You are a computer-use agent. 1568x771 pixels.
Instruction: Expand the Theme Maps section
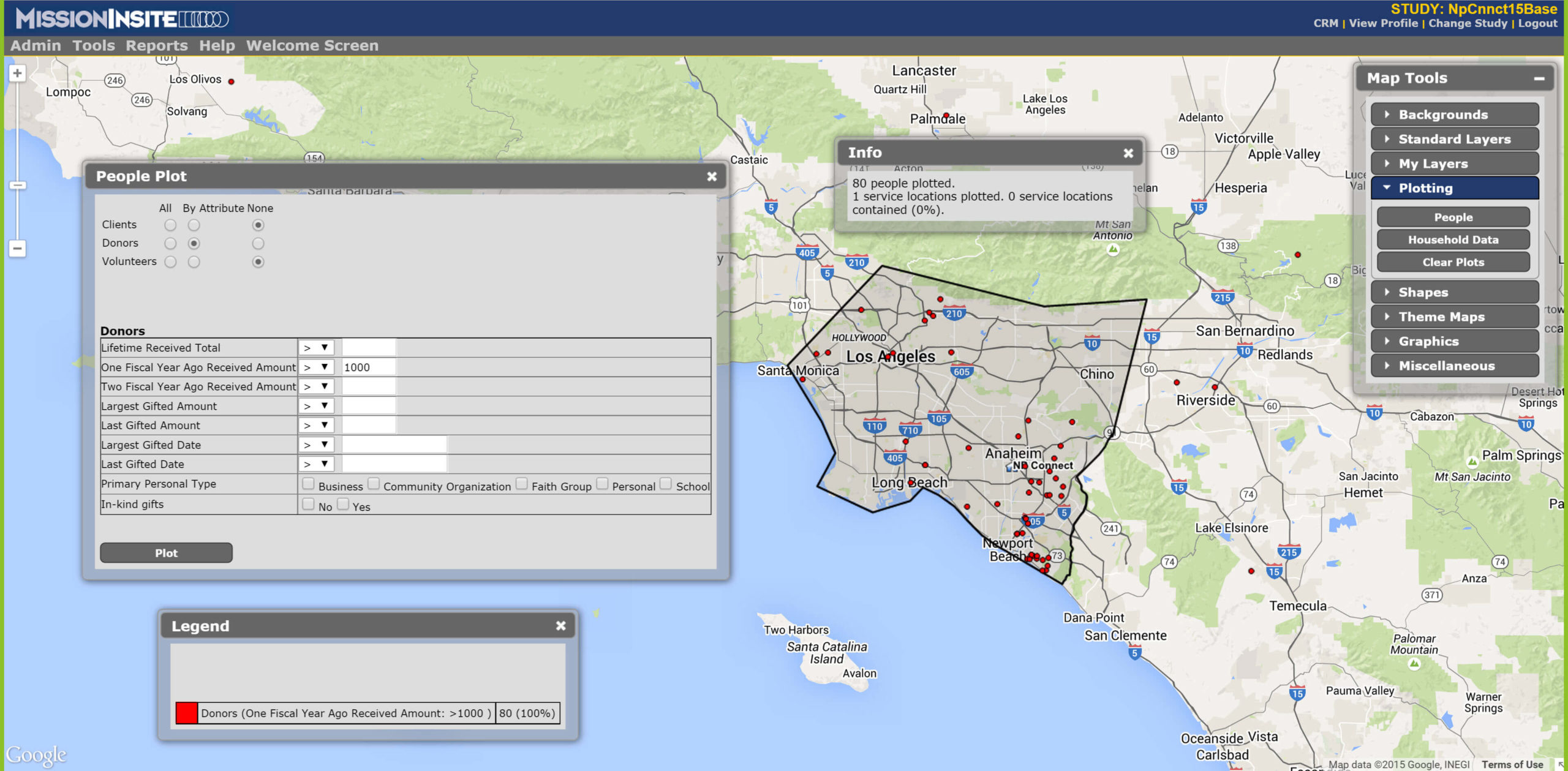1455,317
